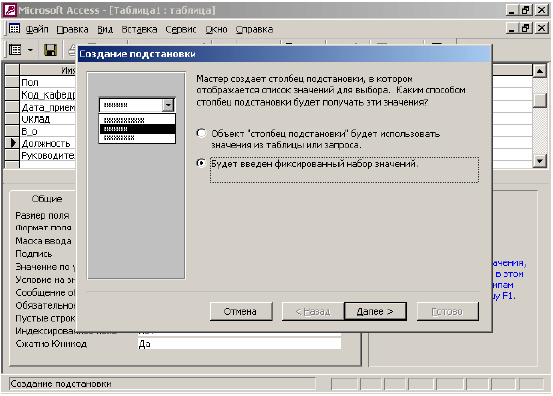Viewport: 553px width, 396px height.
Task: Click the Маска ввода property label
Action: click(43, 241)
